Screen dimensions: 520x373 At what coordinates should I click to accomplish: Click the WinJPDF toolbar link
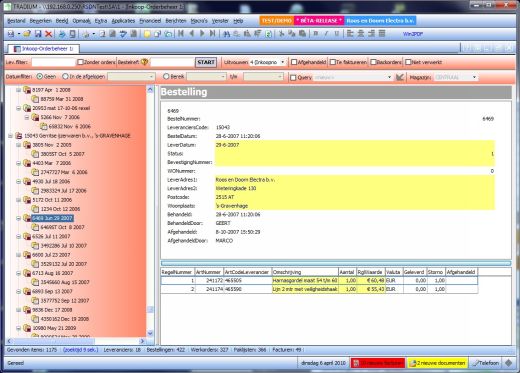coord(413,34)
